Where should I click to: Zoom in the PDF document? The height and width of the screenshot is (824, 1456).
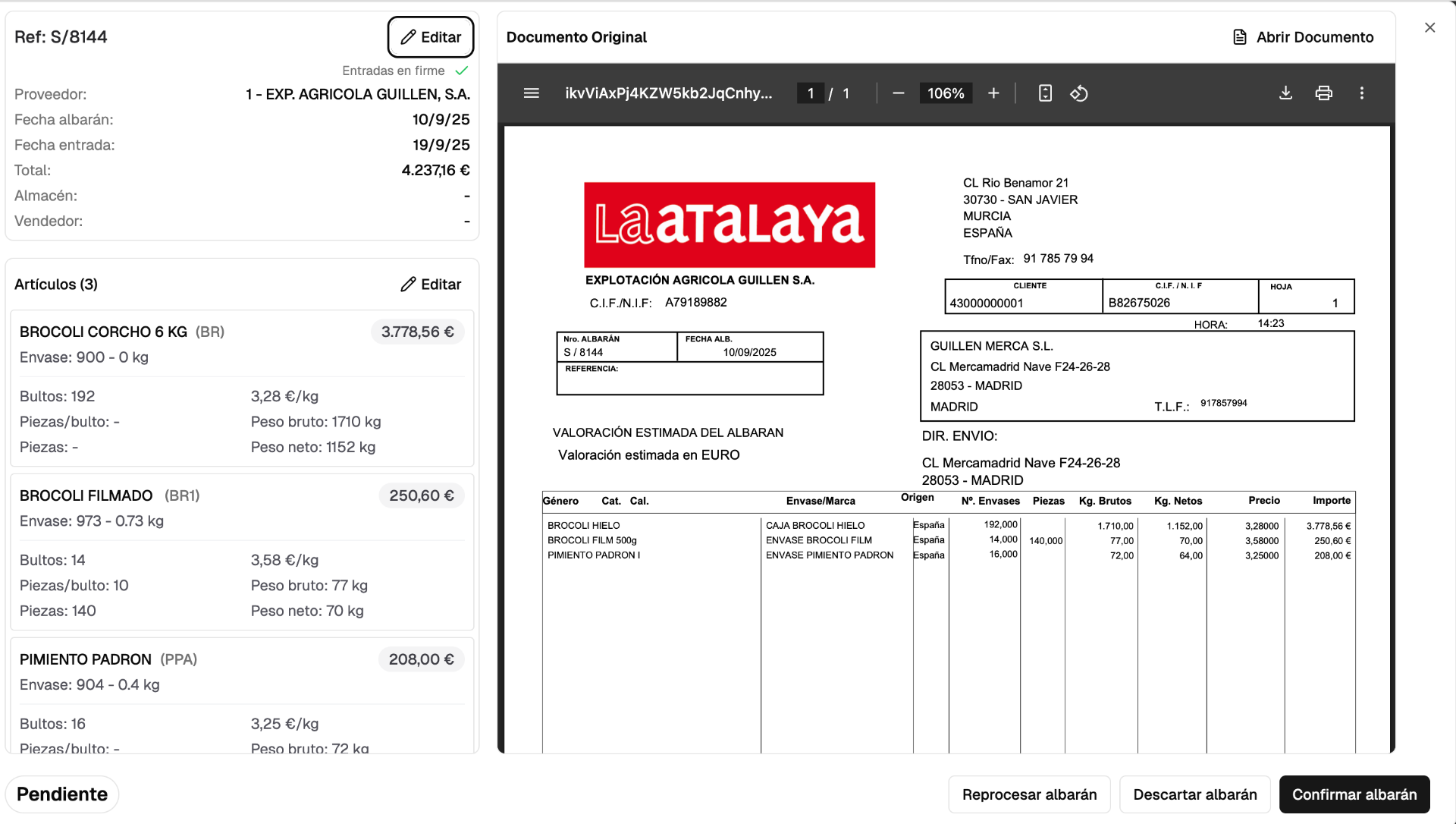coord(993,93)
